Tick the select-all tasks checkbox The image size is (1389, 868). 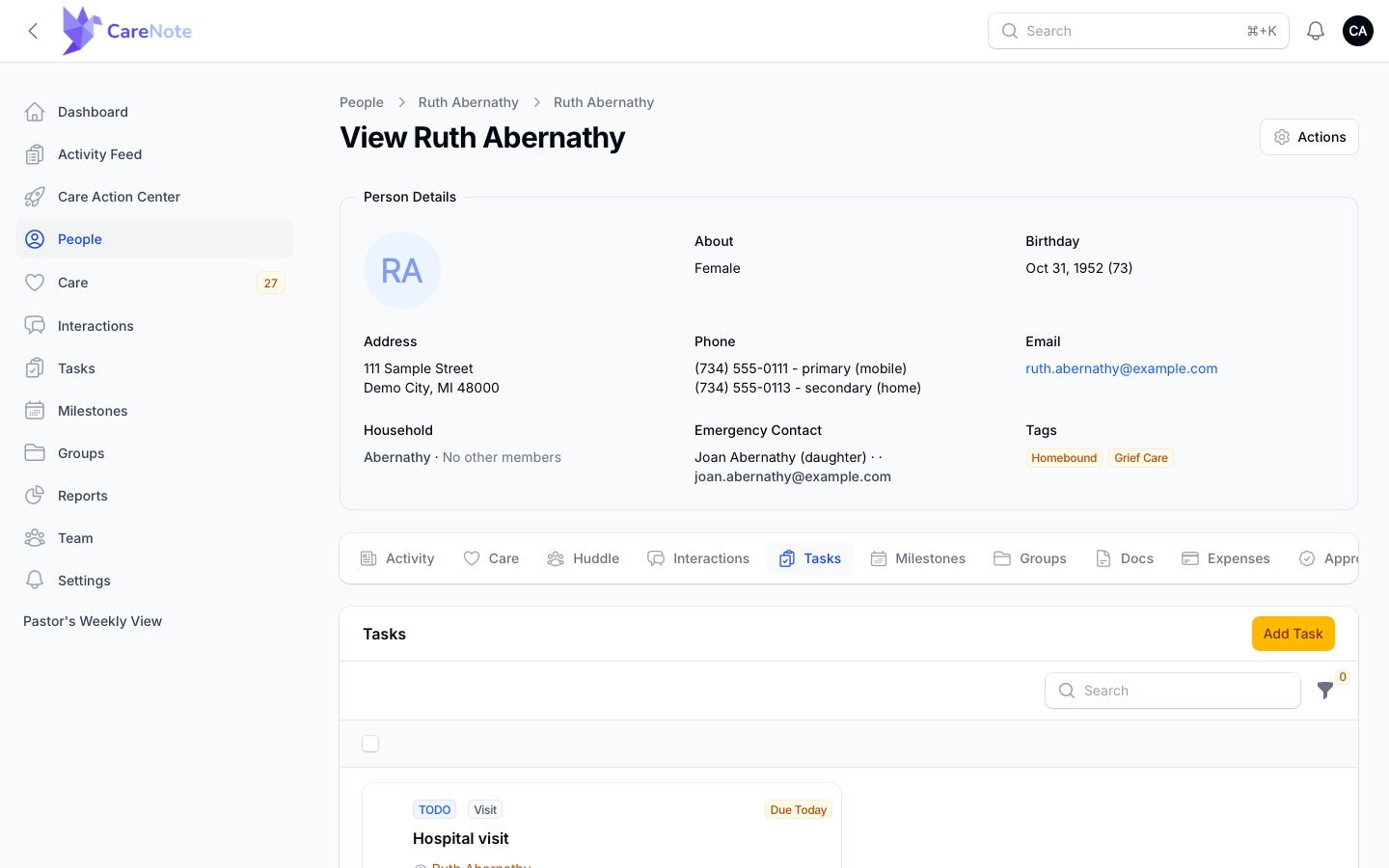point(370,744)
